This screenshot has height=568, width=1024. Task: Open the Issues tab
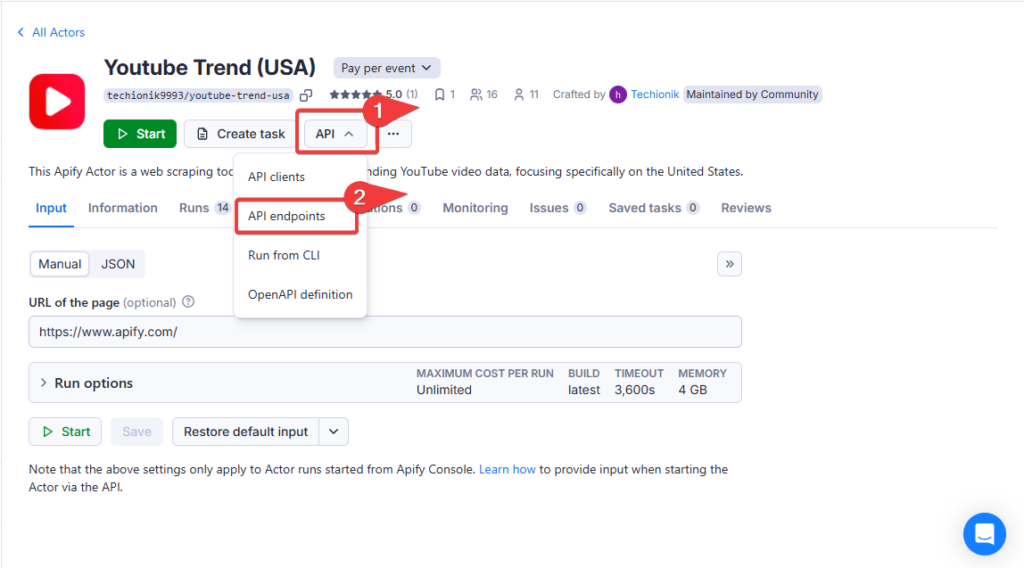[558, 208]
